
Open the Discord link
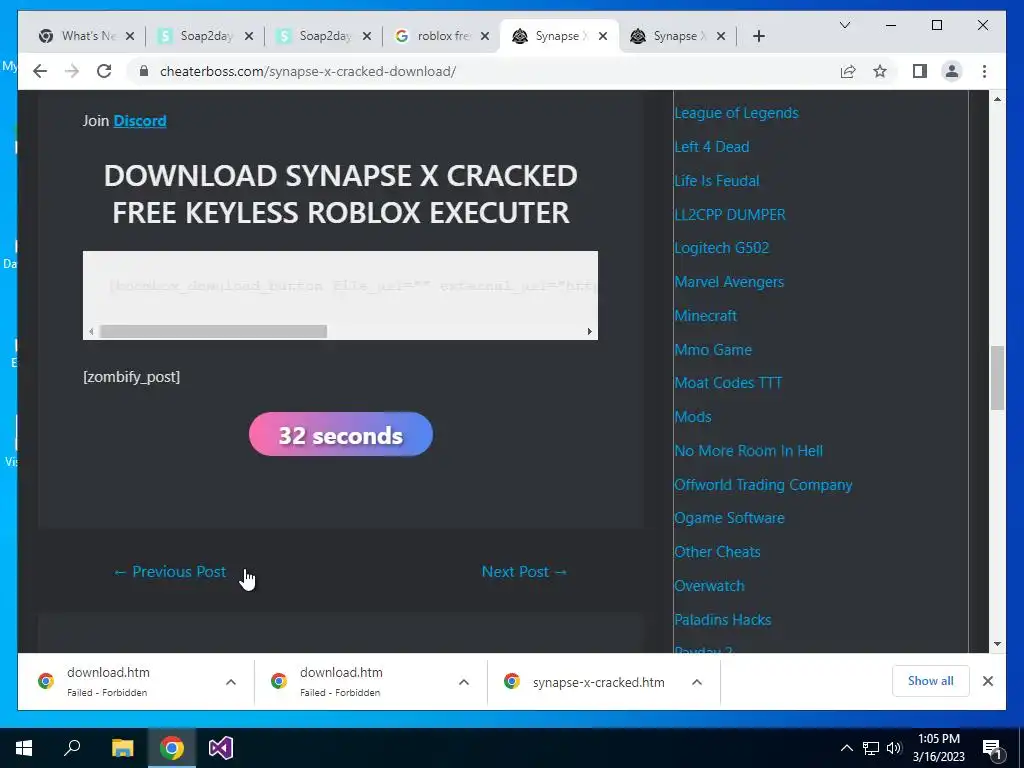pos(140,121)
